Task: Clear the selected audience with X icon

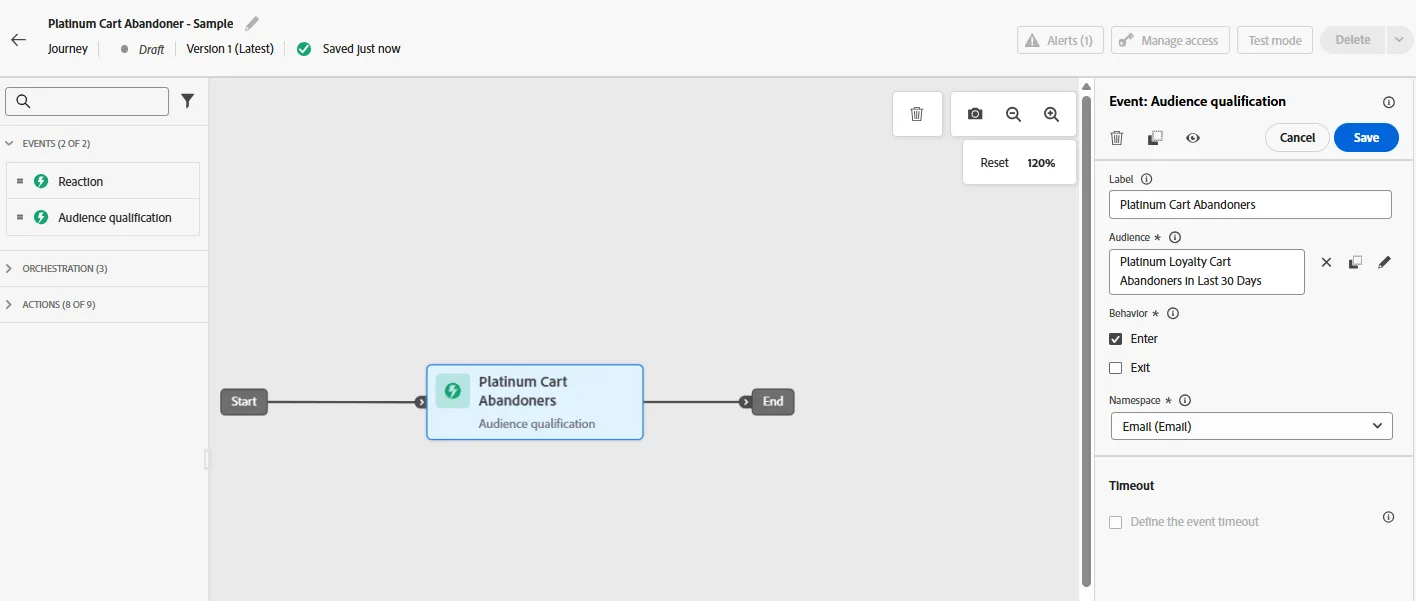Action: click(1326, 262)
